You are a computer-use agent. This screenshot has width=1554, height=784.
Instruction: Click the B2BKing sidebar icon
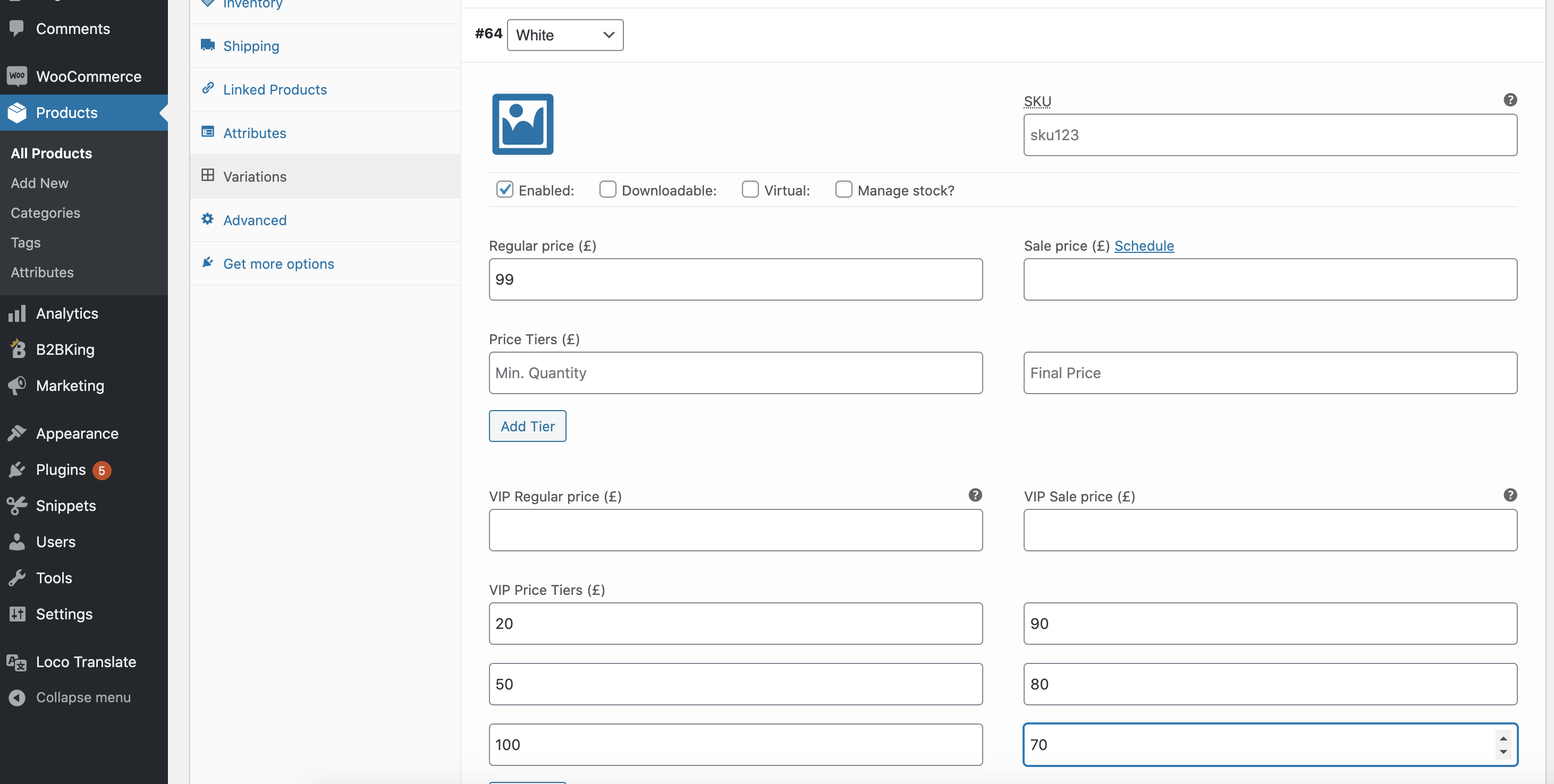click(x=17, y=348)
